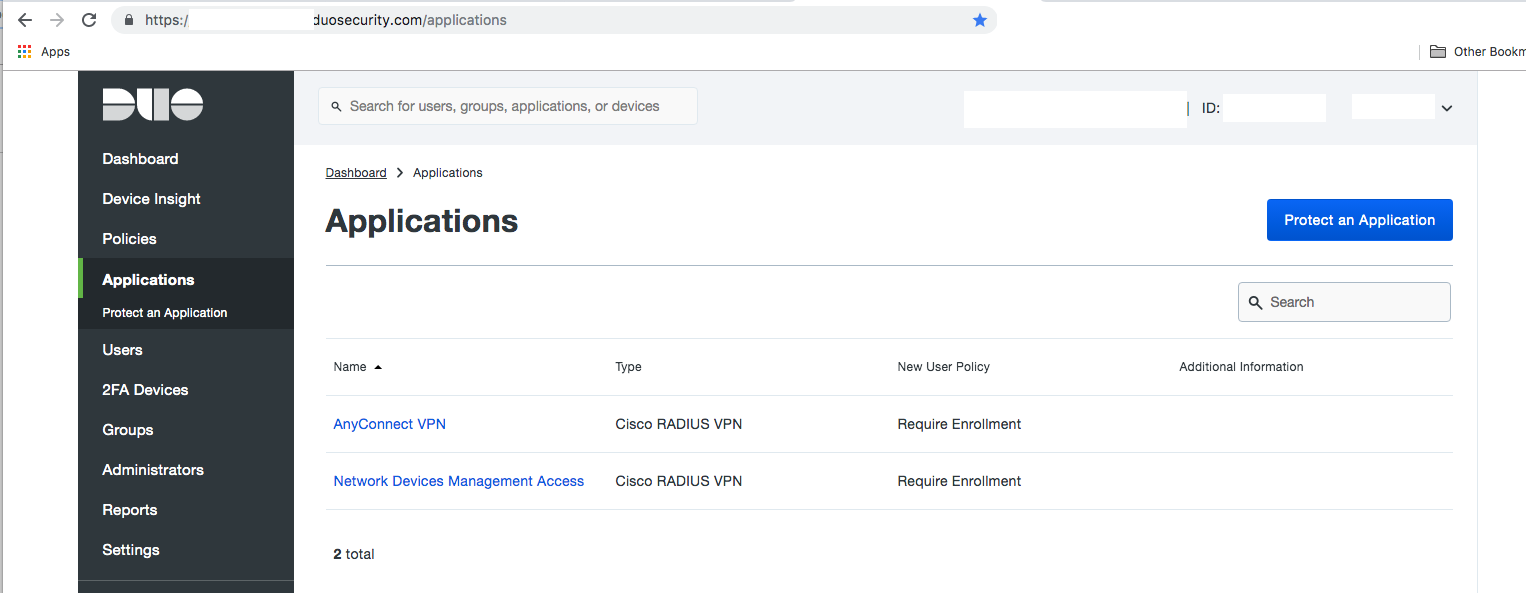
Task: Click the Type column header
Action: 628,367
